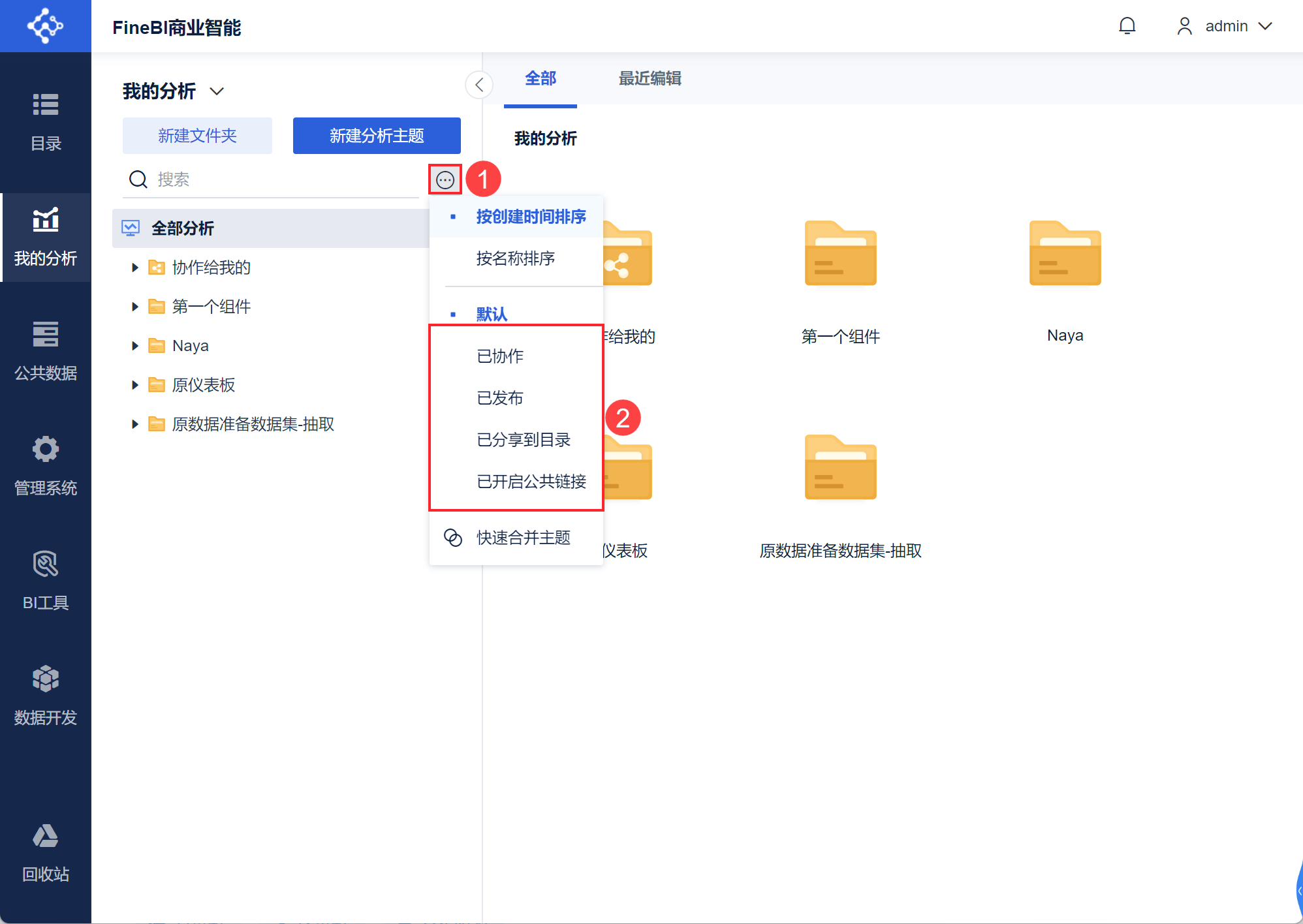
Task: Click the notification bell icon
Action: [1127, 26]
